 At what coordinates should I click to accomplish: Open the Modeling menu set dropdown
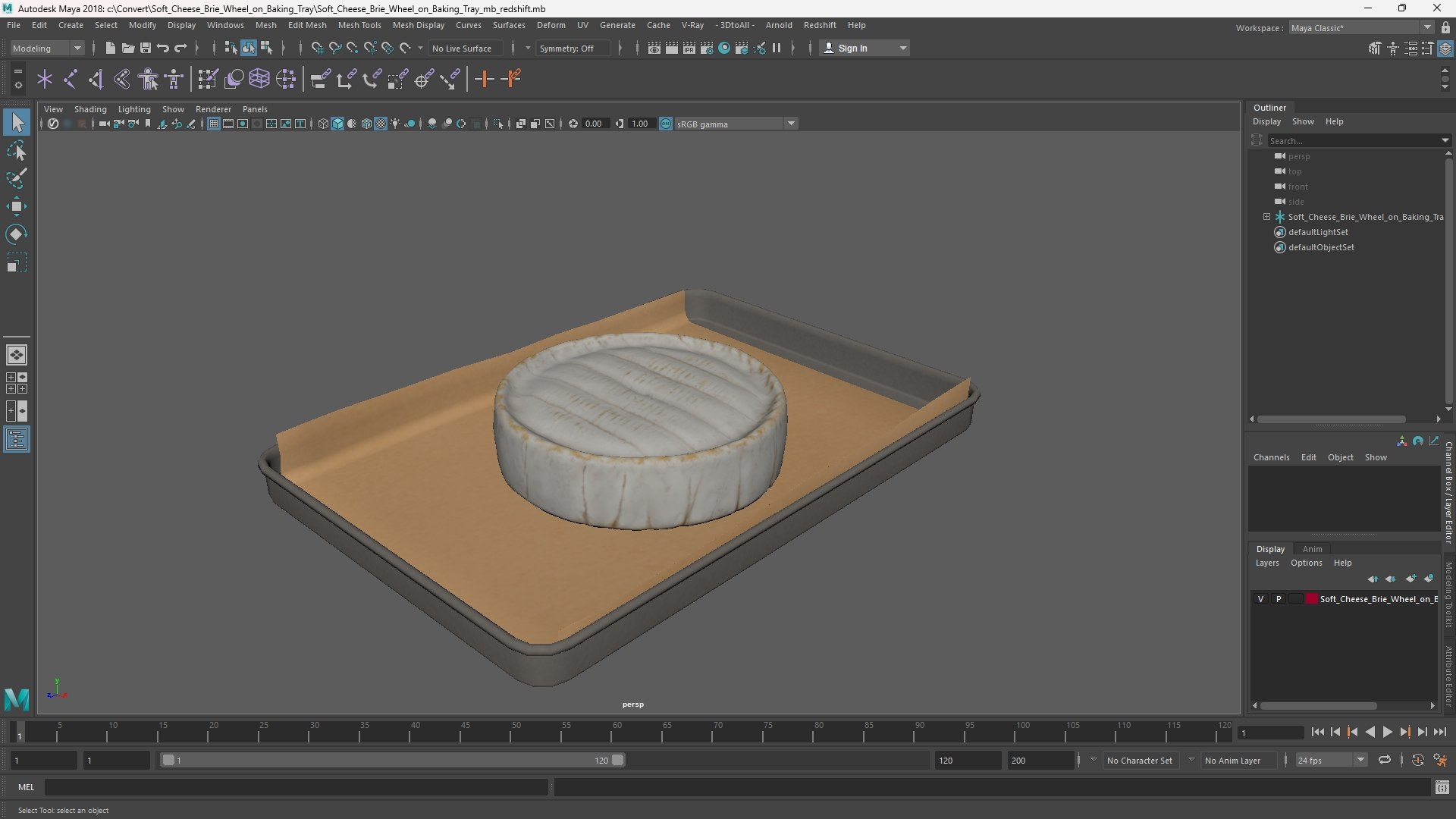pos(47,48)
